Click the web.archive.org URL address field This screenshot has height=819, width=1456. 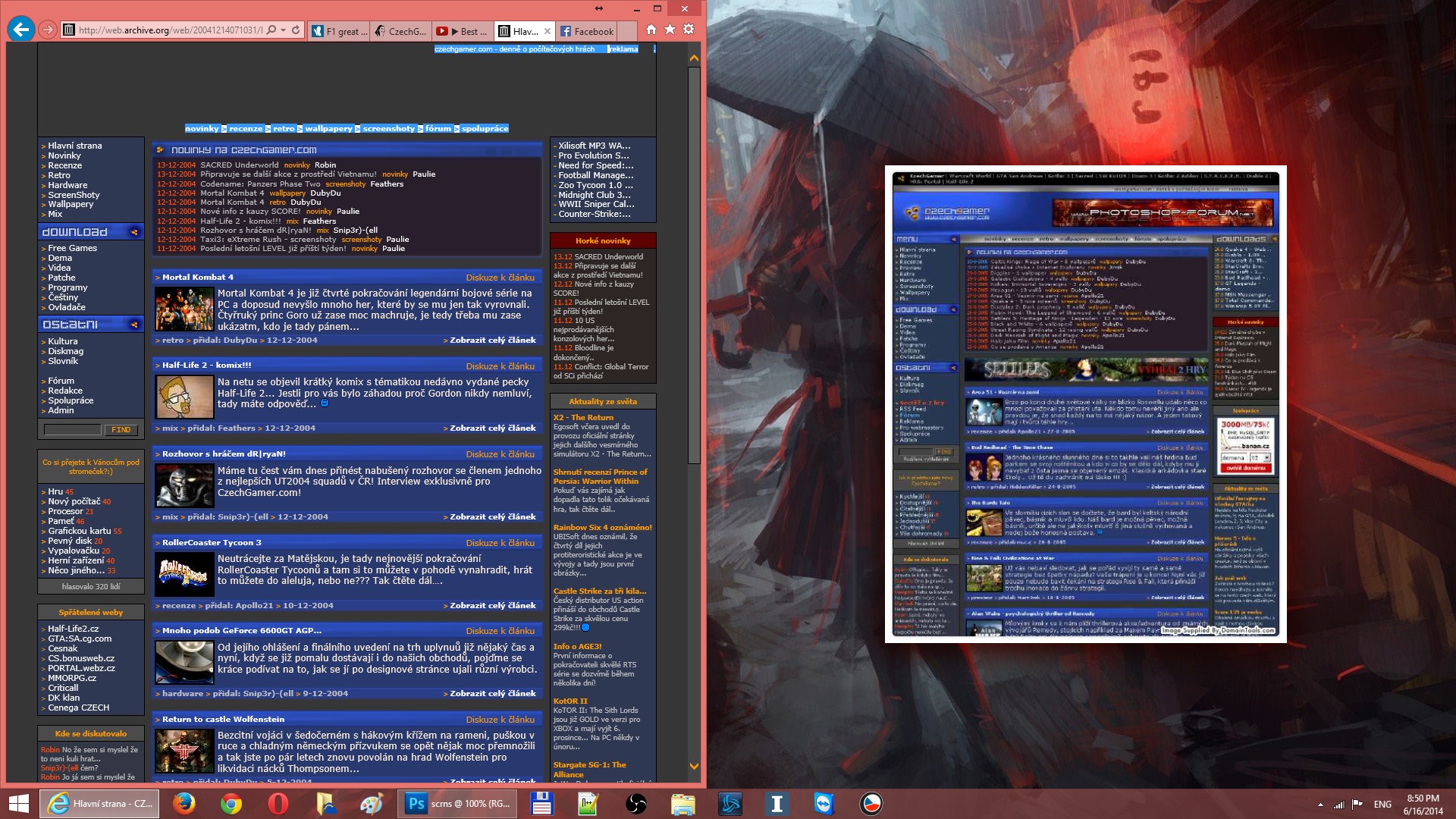click(x=171, y=30)
